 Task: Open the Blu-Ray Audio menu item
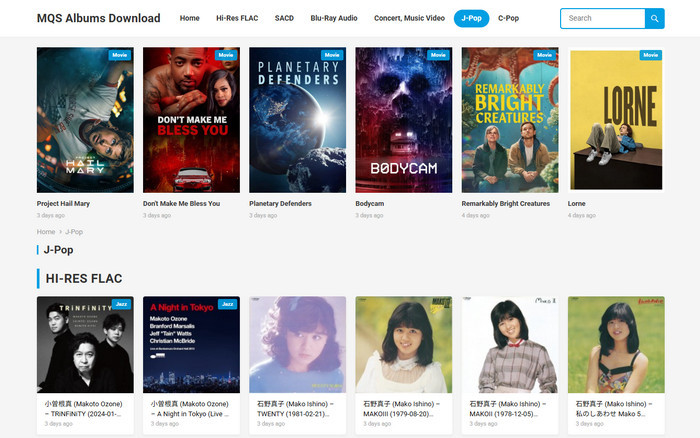334,18
